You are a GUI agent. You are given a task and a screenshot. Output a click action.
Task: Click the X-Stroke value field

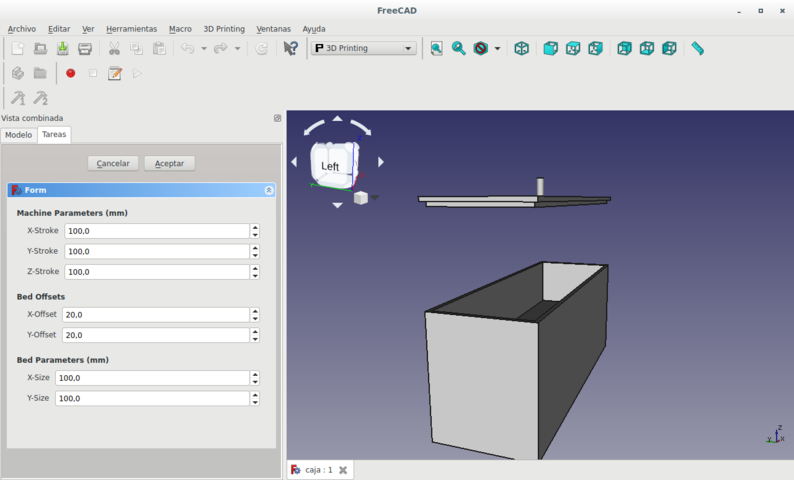(x=157, y=231)
